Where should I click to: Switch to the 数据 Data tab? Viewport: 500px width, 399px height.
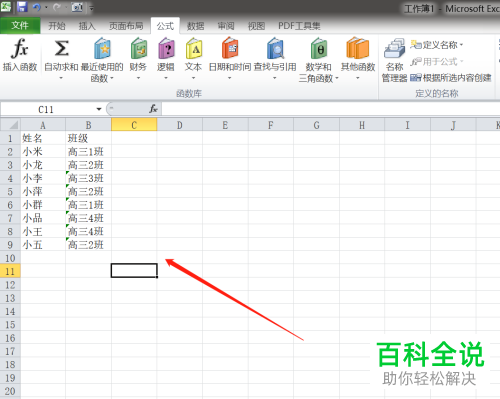[195, 26]
